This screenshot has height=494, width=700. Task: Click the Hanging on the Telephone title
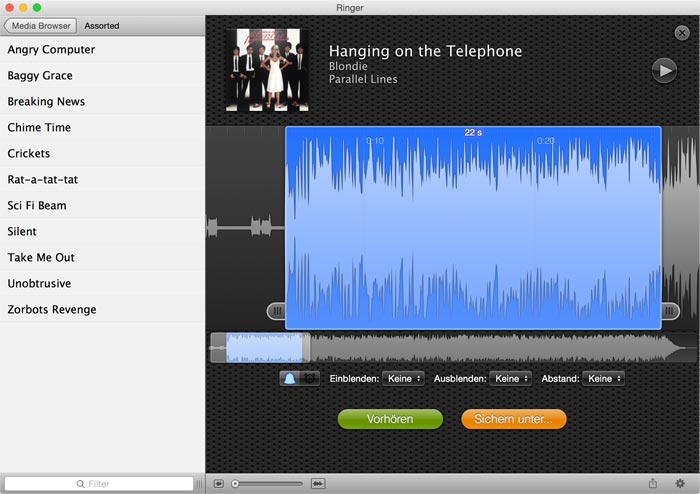pos(425,51)
